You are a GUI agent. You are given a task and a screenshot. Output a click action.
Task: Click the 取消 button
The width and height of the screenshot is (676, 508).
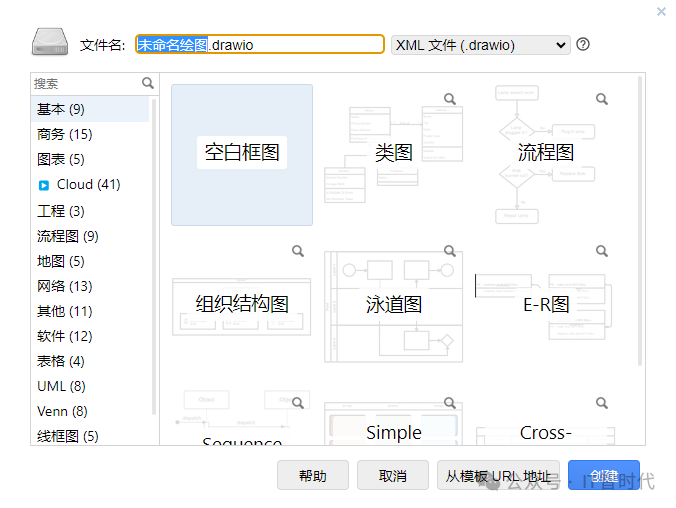point(393,475)
